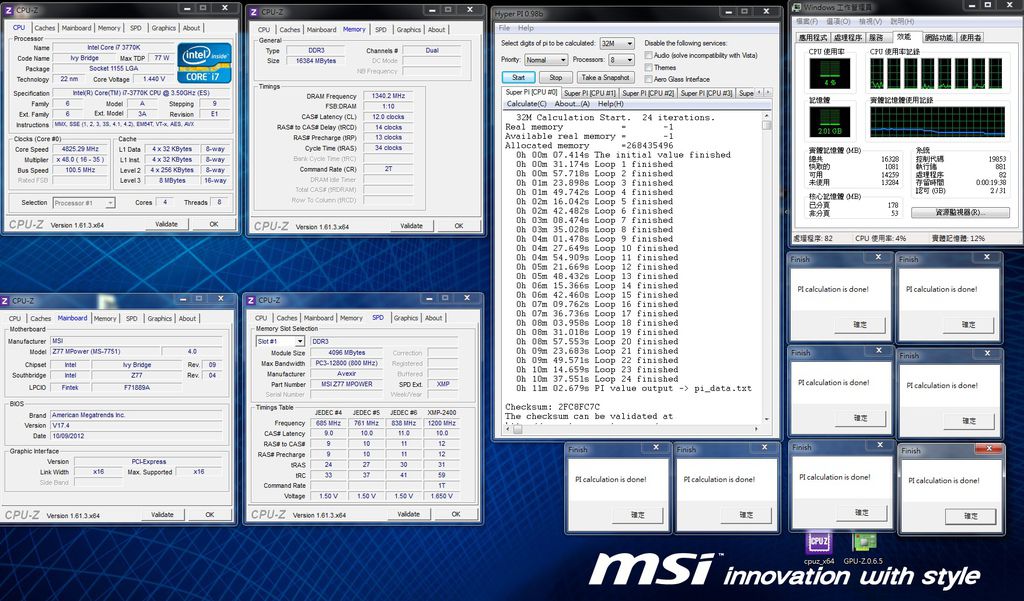Click the Intel Core i7 logo in CPU-Z
Image resolution: width=1024 pixels, height=601 pixels.
pos(204,63)
